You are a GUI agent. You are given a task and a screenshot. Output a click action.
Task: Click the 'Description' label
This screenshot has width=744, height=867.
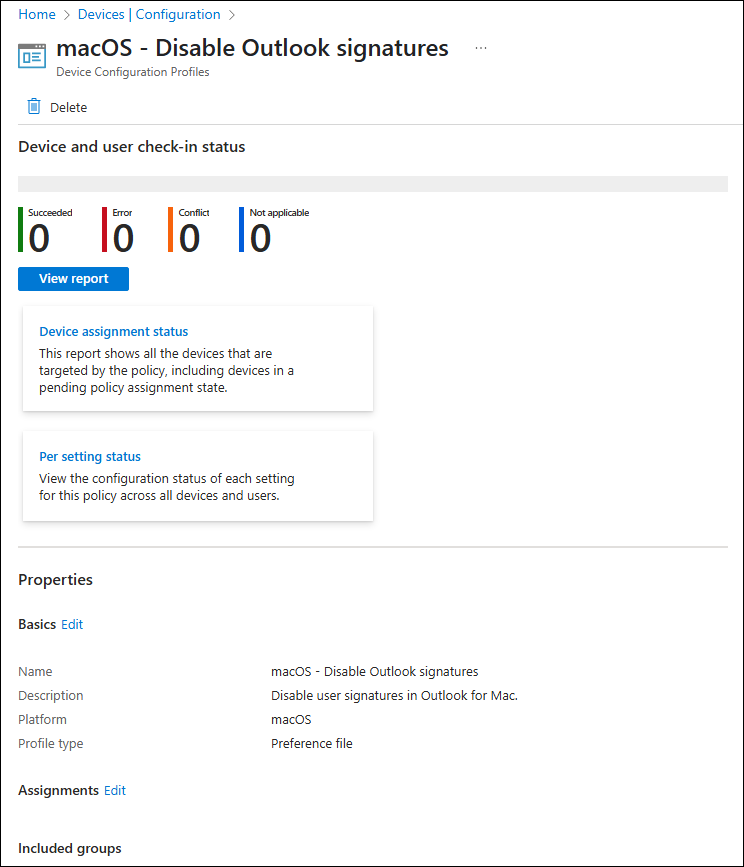coord(51,696)
